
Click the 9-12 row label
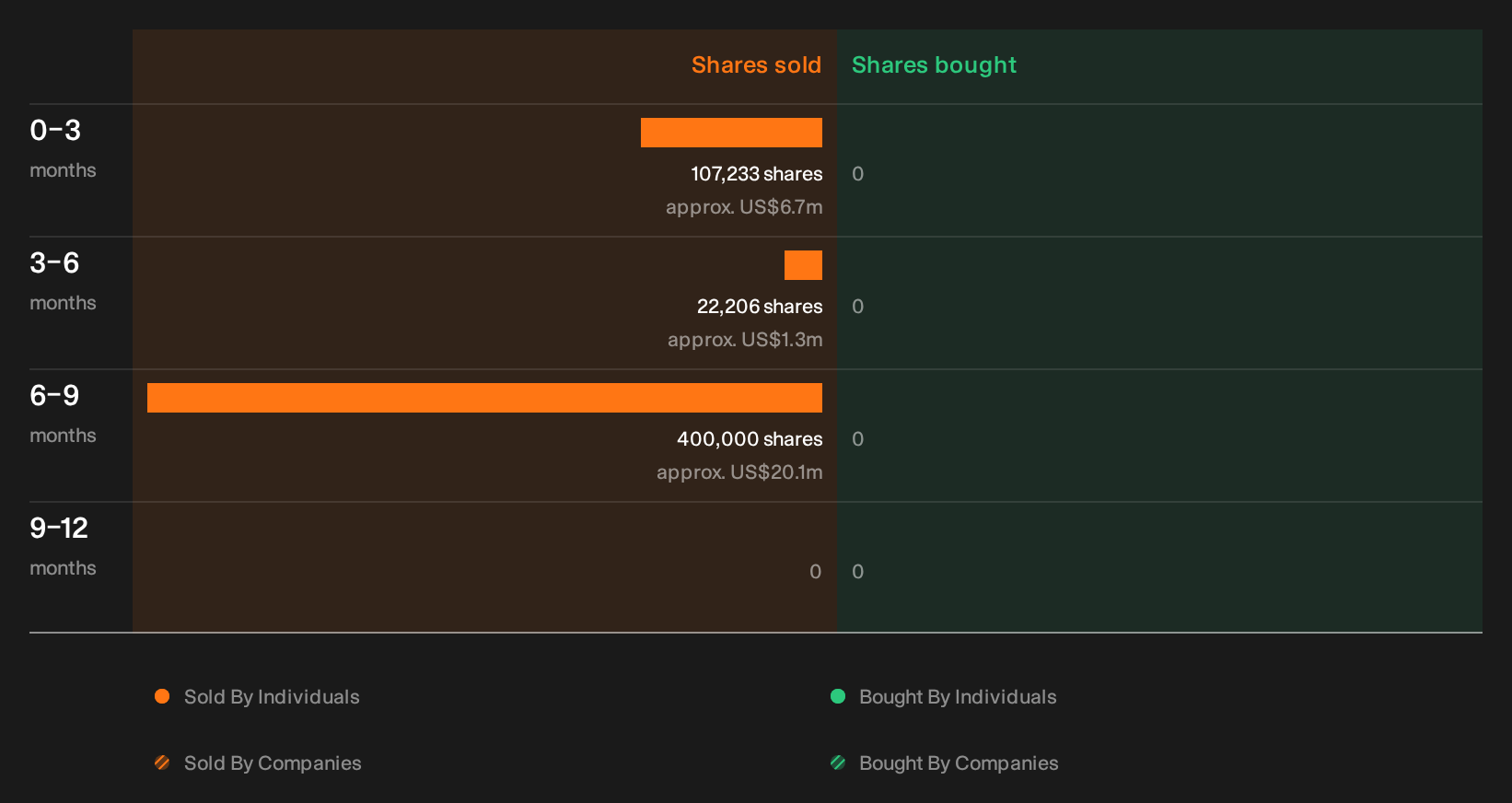[59, 529]
